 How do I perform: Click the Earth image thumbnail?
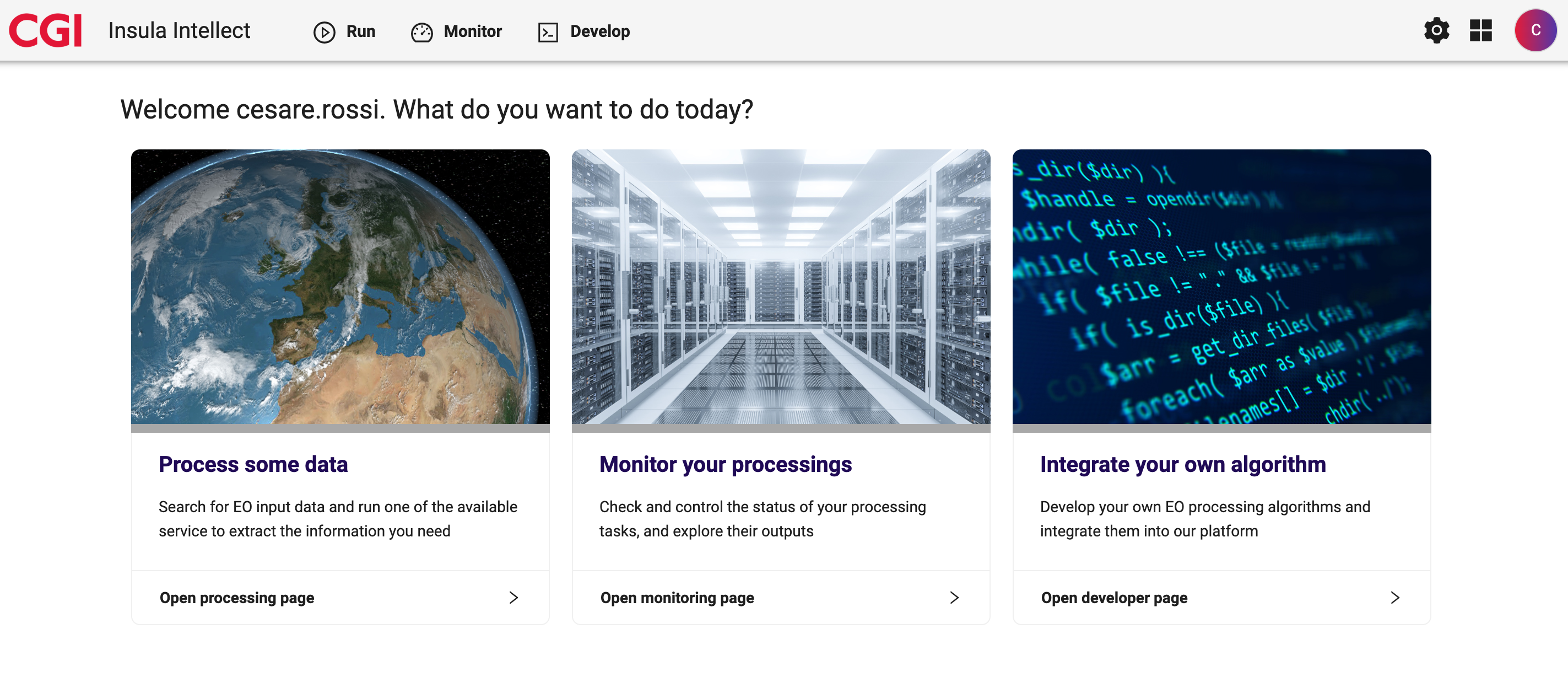(340, 287)
